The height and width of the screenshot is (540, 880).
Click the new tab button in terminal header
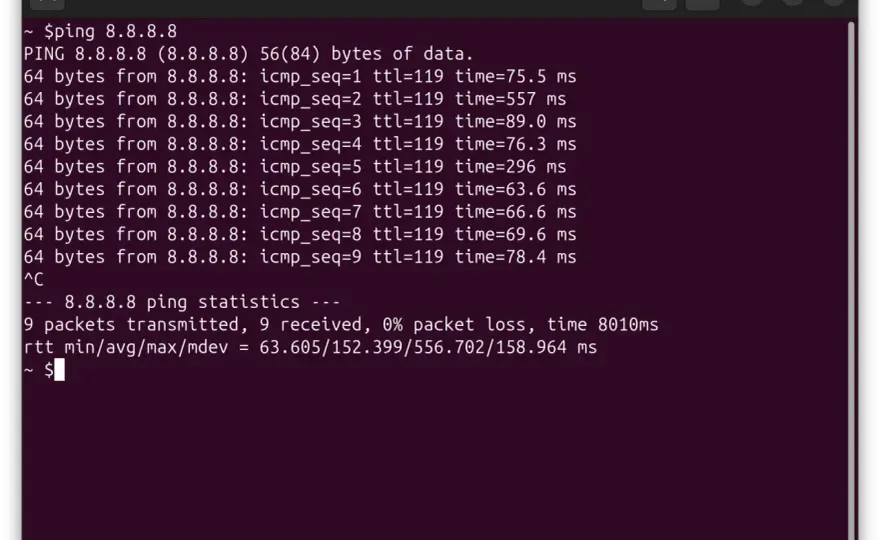[47, 4]
